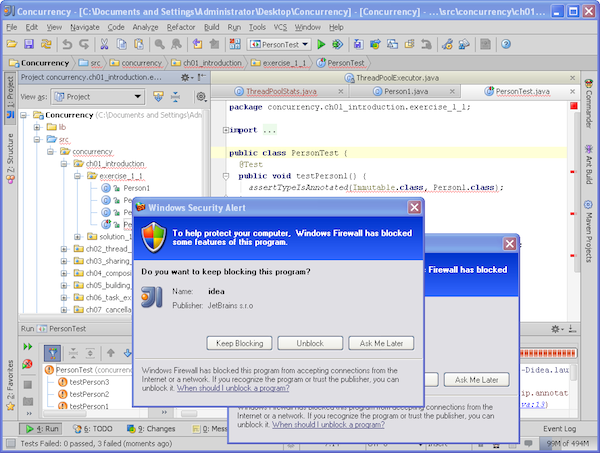Click the Help question mark icon
This screenshot has width=600, height=453.
pos(506,44)
